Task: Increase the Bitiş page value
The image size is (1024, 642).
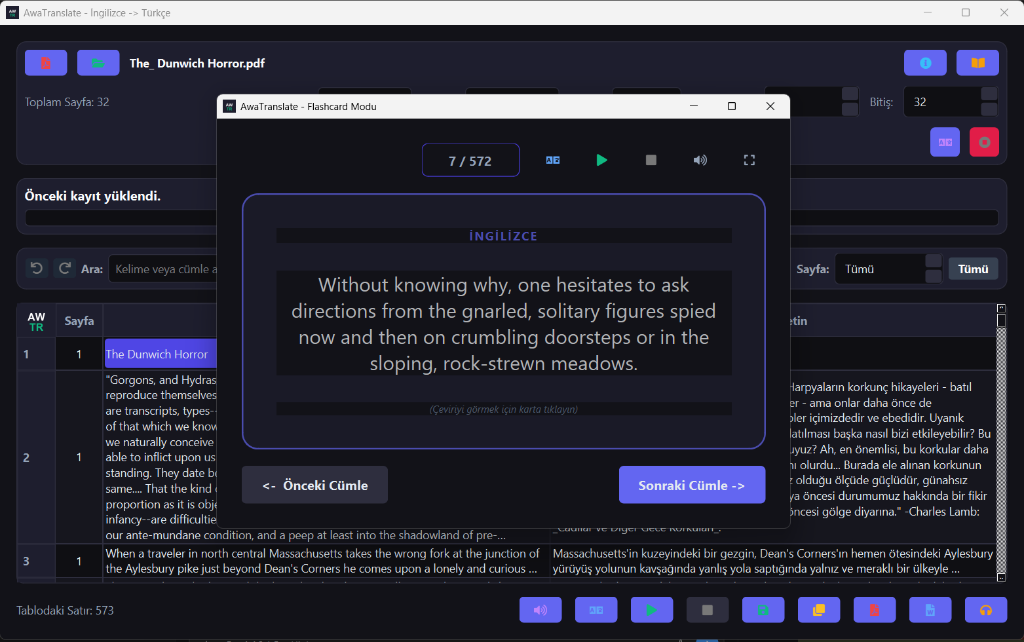Action: tap(989, 94)
